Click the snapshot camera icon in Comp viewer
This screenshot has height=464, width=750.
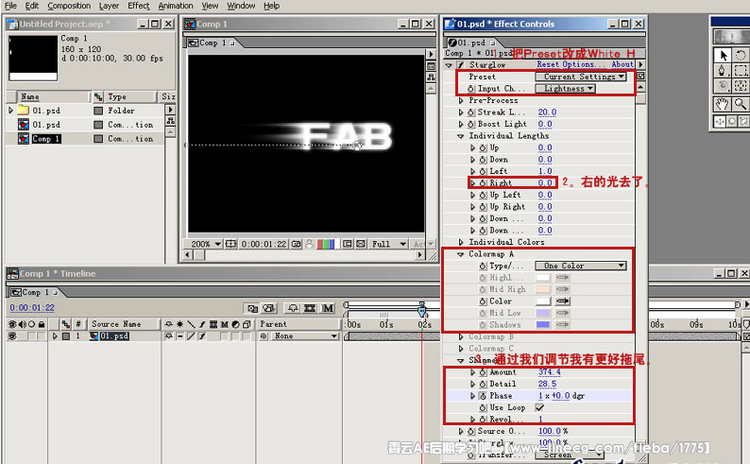click(x=296, y=244)
